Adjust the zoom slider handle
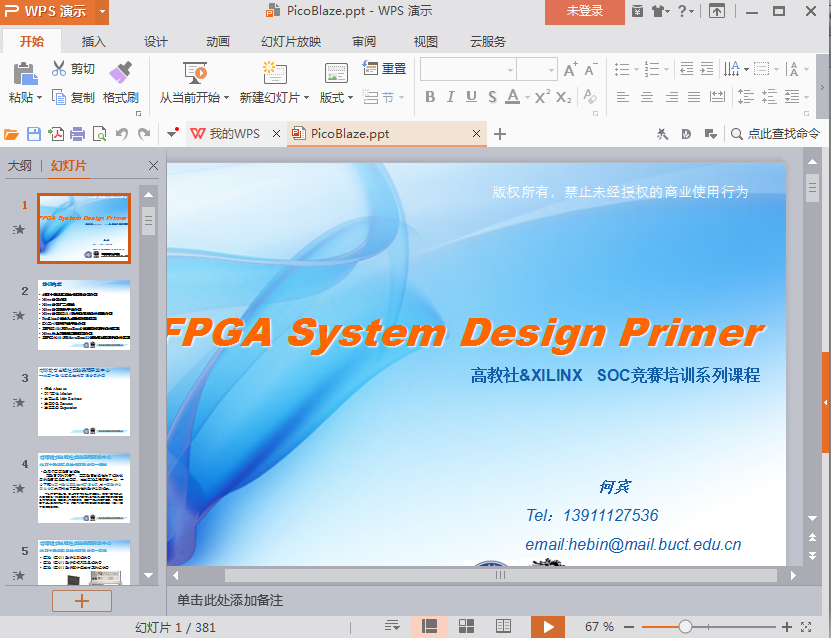This screenshot has width=831, height=638. [685, 627]
